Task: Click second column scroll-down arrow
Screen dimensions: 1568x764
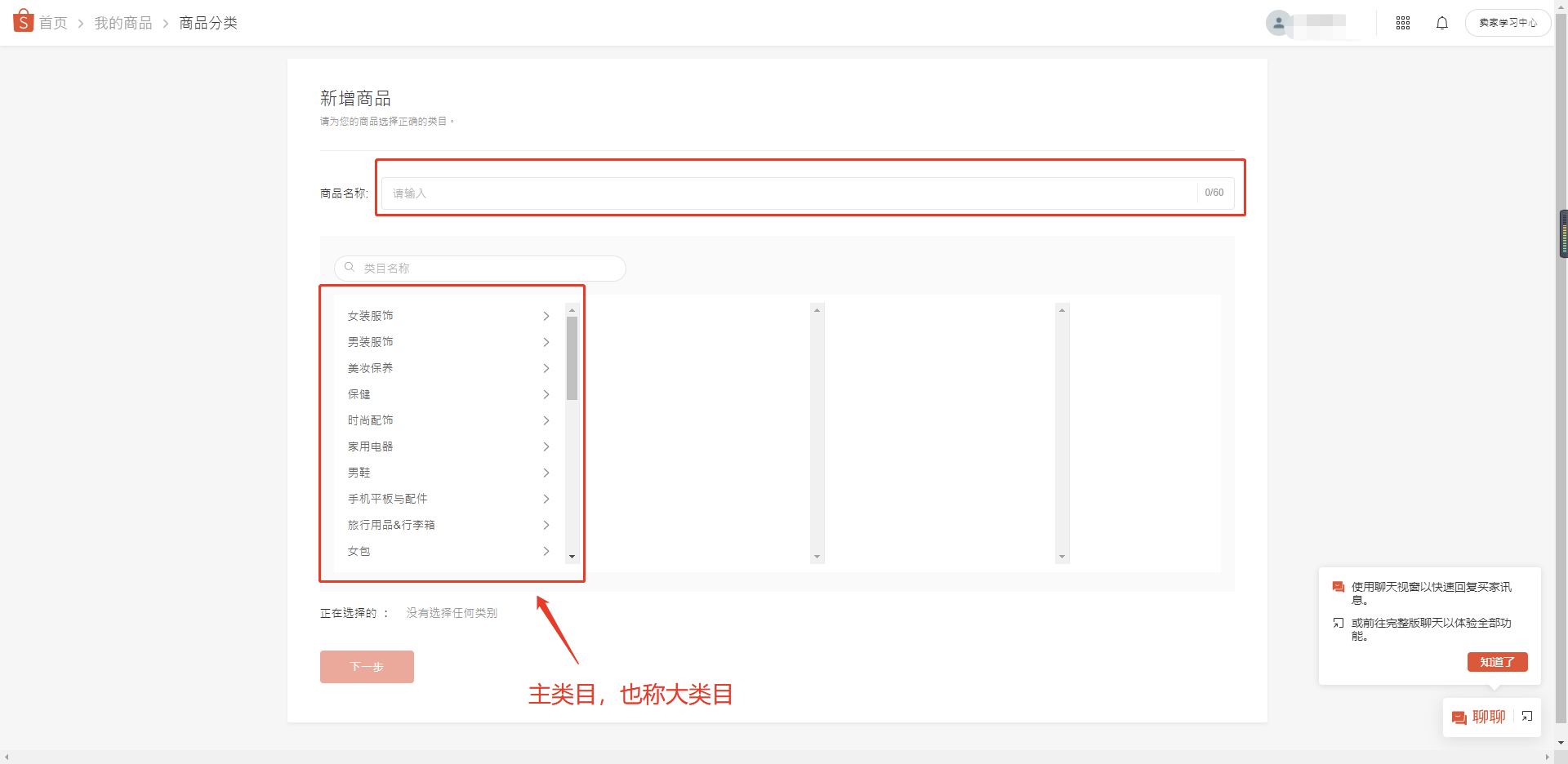Action: click(817, 557)
